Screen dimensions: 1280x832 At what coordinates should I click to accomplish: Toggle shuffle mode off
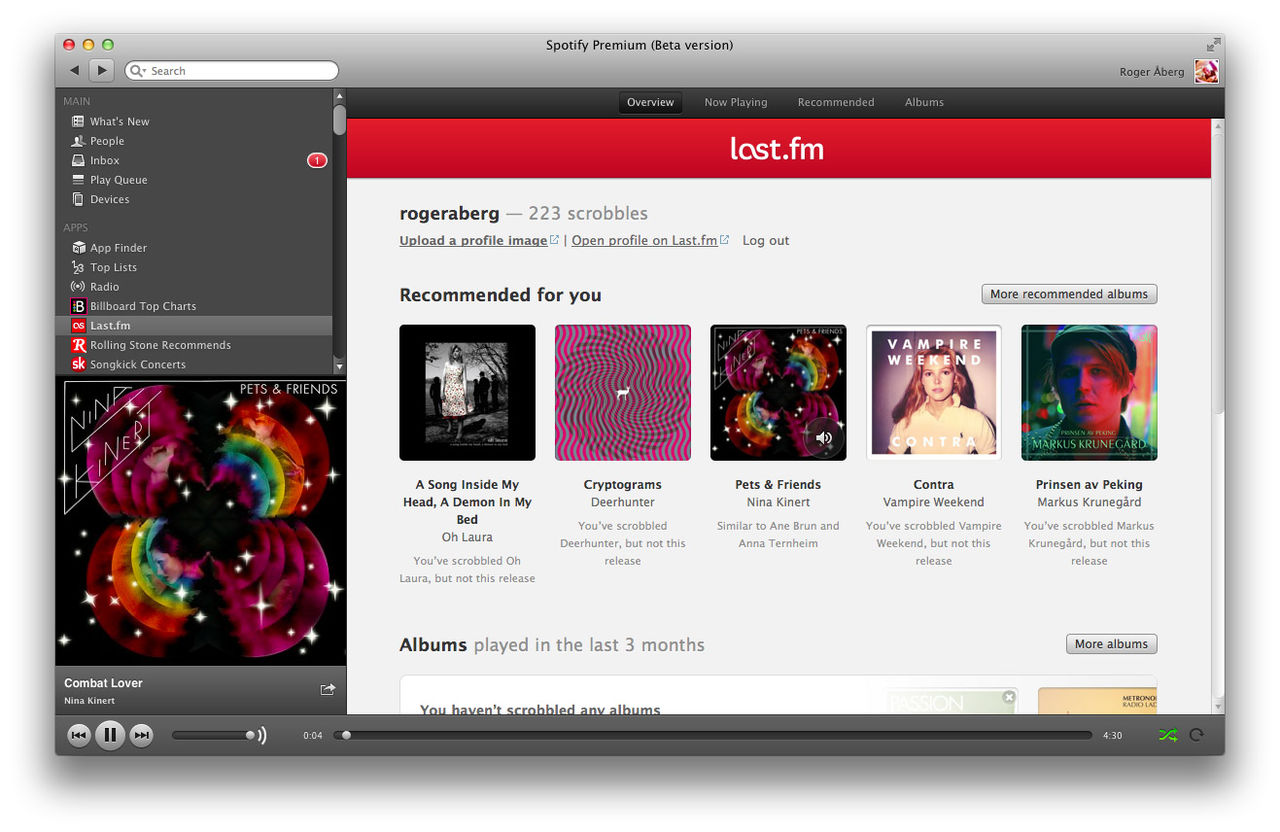point(1167,735)
